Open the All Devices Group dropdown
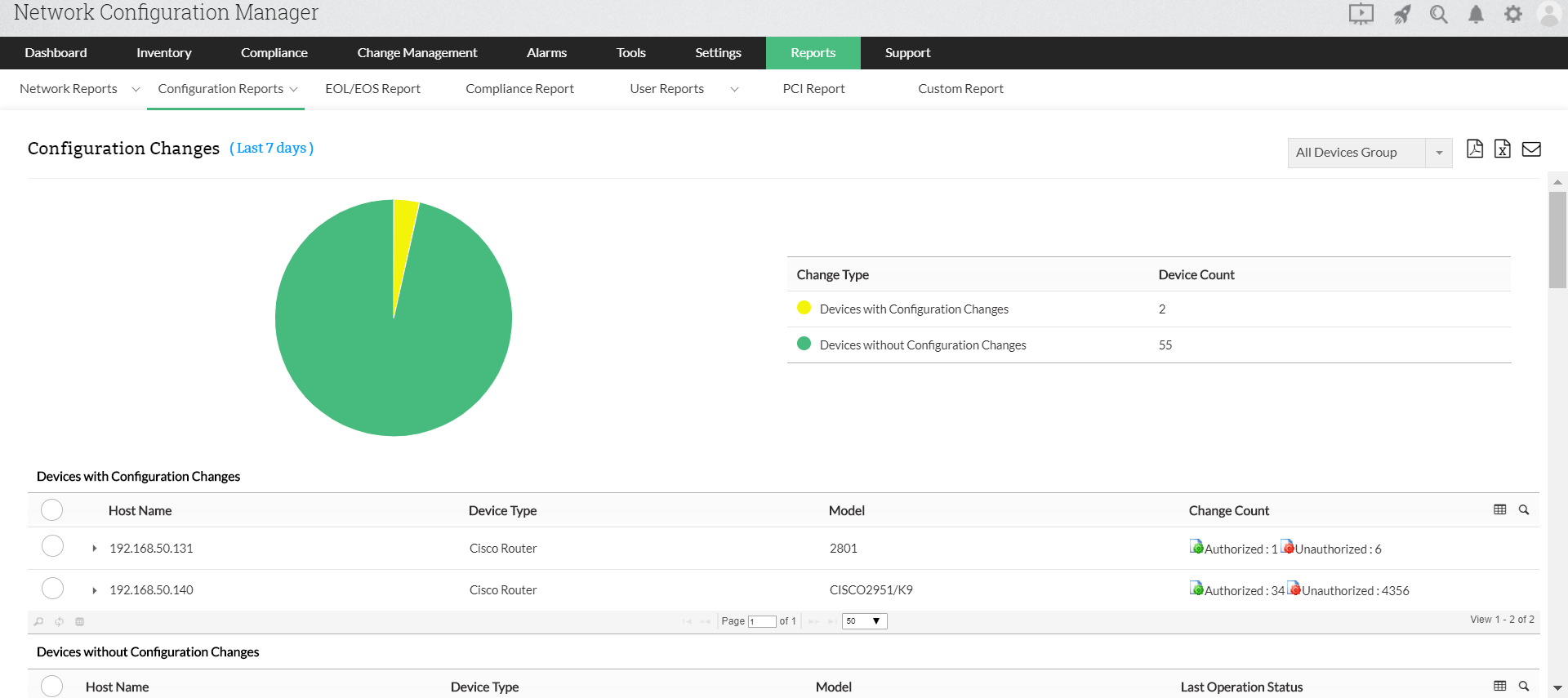The image size is (1568, 698). click(x=1370, y=153)
